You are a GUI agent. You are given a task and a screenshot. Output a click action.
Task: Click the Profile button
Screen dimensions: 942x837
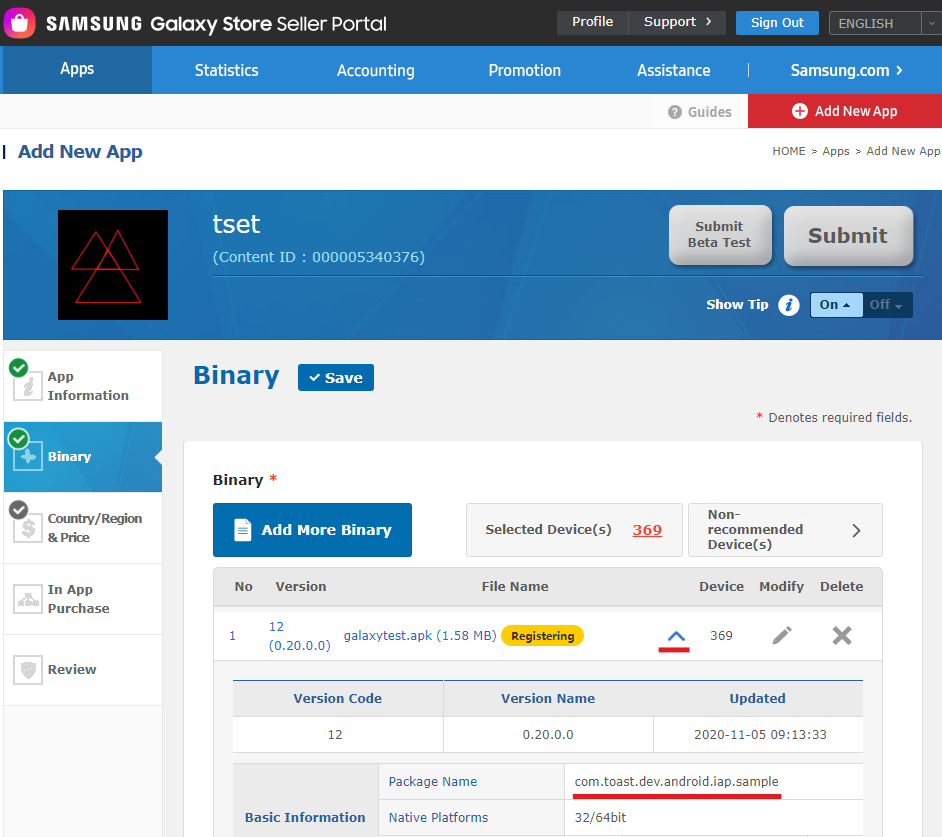point(592,22)
